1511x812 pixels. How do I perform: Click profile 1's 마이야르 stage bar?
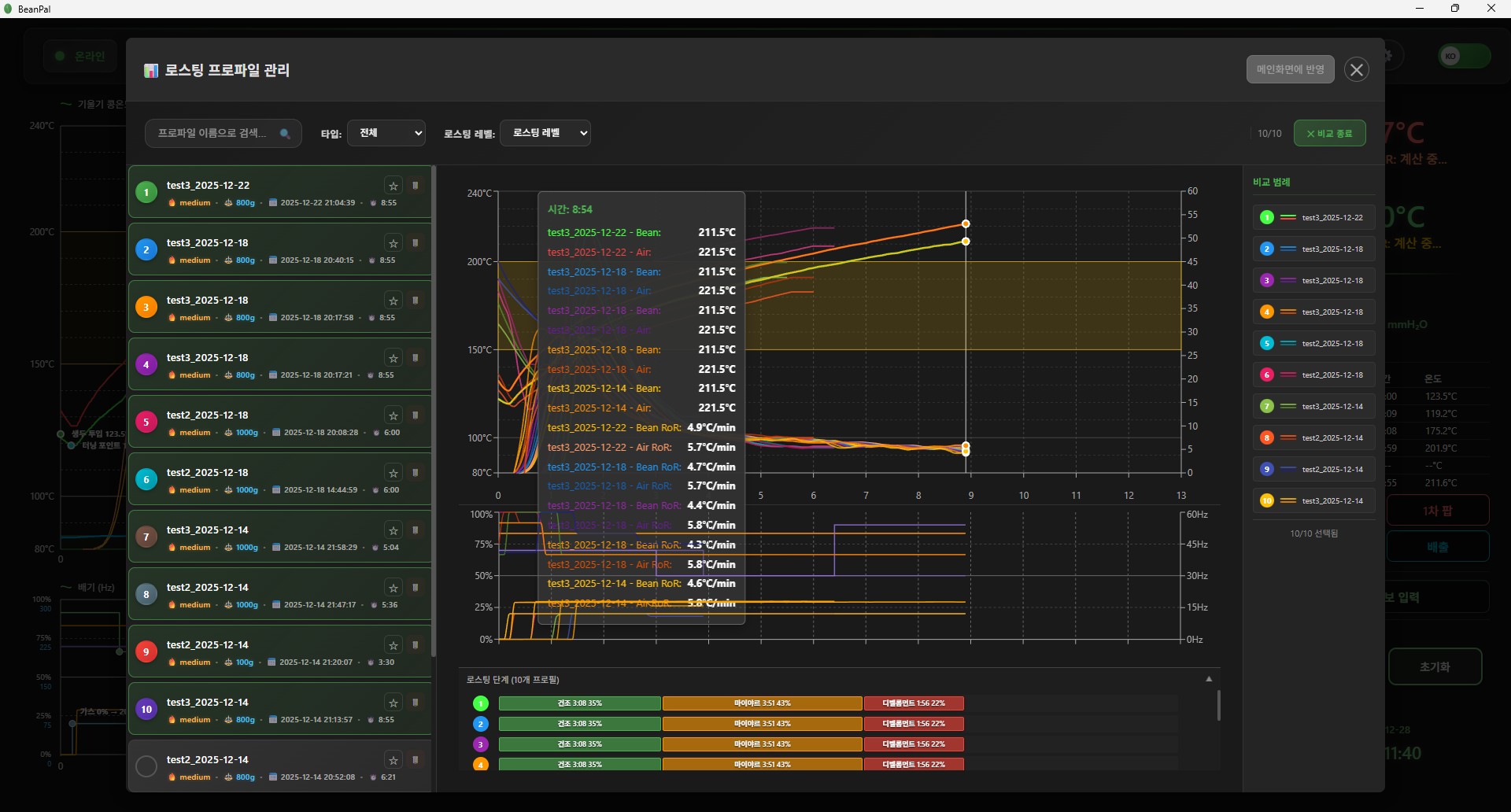pos(762,703)
